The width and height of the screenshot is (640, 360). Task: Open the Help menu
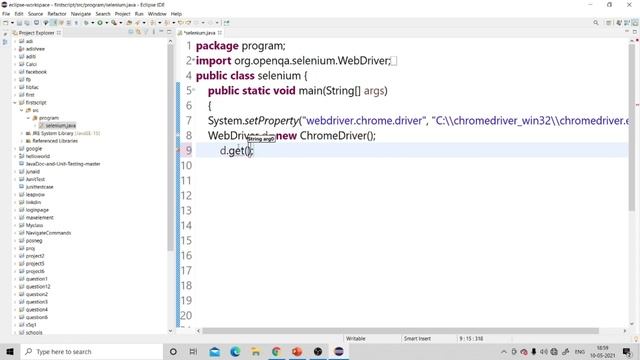click(176, 14)
